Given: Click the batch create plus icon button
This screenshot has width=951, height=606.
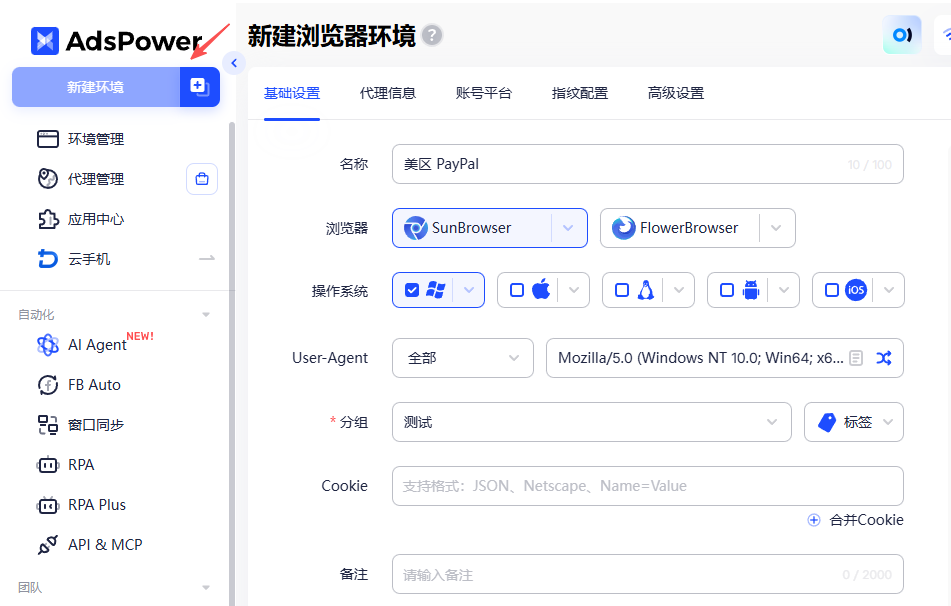Looking at the screenshot, I should pyautogui.click(x=200, y=87).
